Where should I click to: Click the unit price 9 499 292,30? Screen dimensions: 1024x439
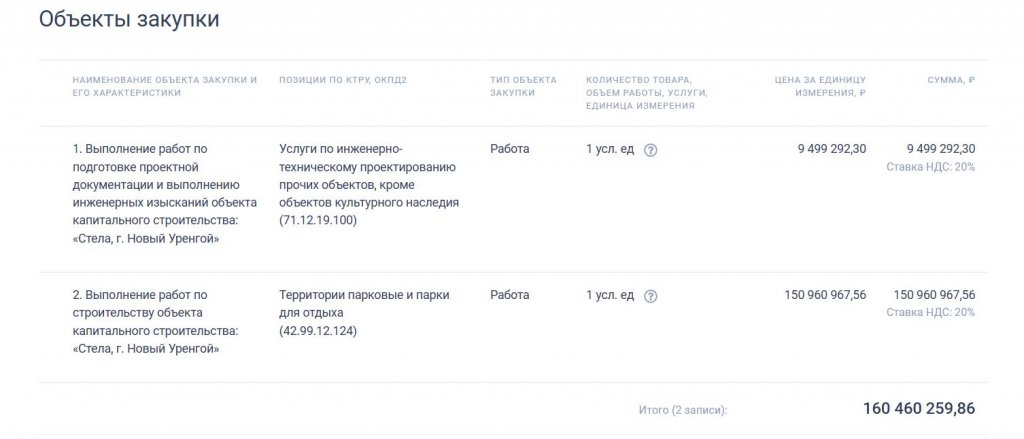[832, 149]
